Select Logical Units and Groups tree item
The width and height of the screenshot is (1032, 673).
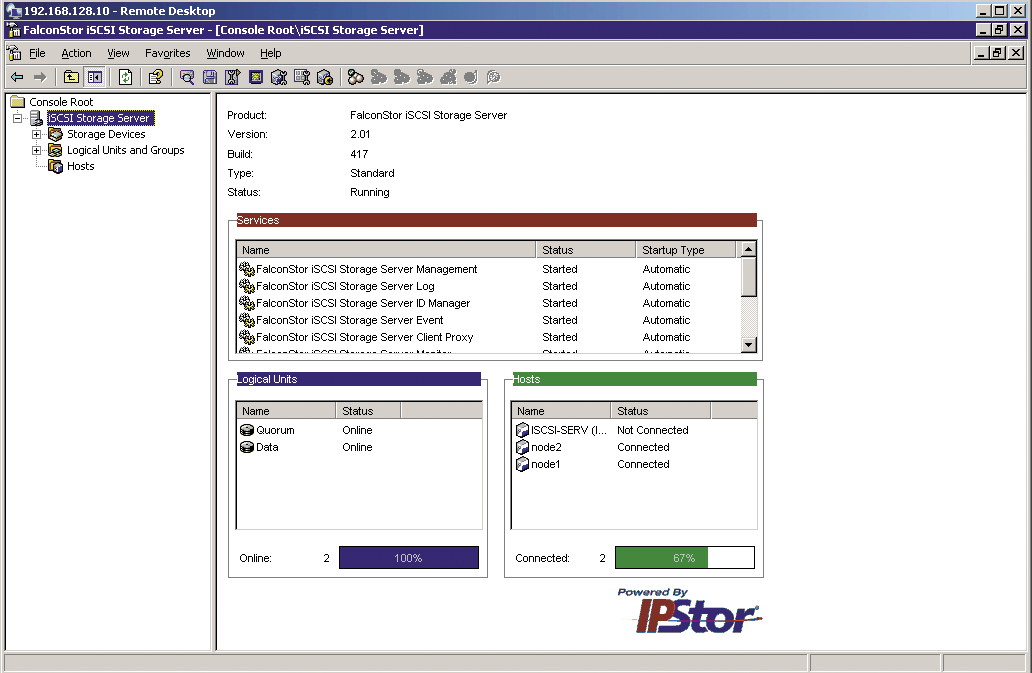point(126,150)
